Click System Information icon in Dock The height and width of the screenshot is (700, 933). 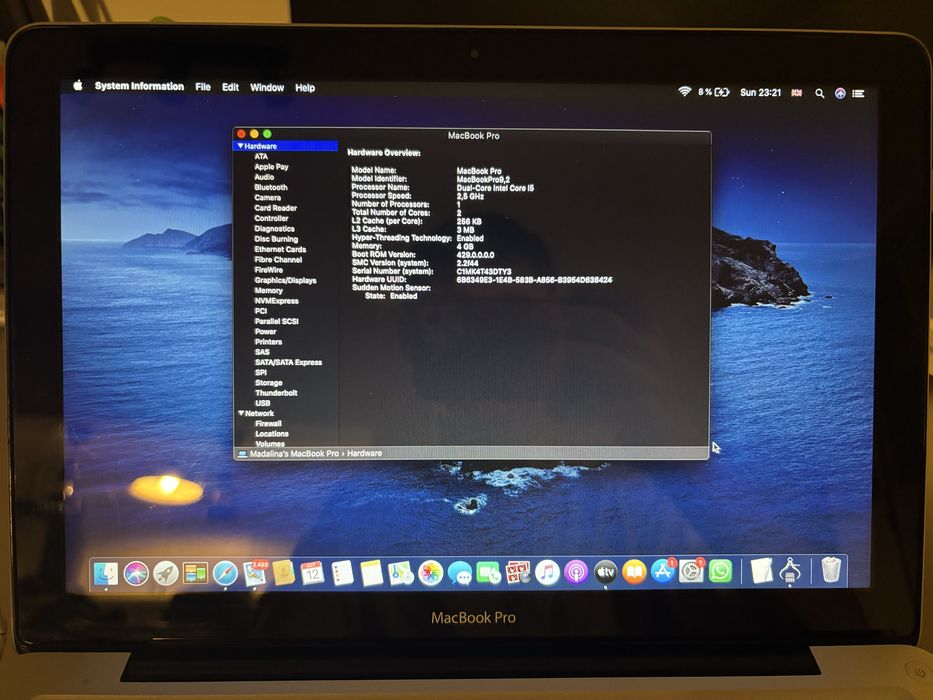[x=790, y=571]
